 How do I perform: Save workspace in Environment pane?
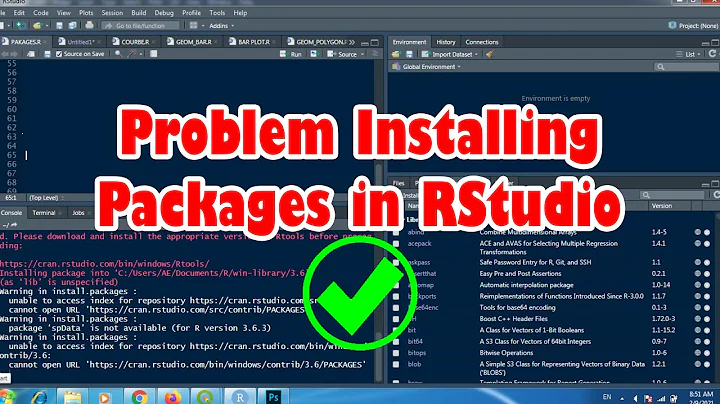[x=409, y=54]
